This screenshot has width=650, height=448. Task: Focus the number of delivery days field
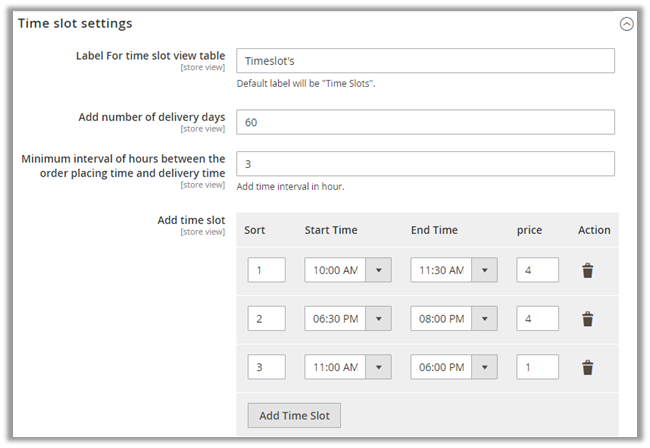pyautogui.click(x=425, y=121)
